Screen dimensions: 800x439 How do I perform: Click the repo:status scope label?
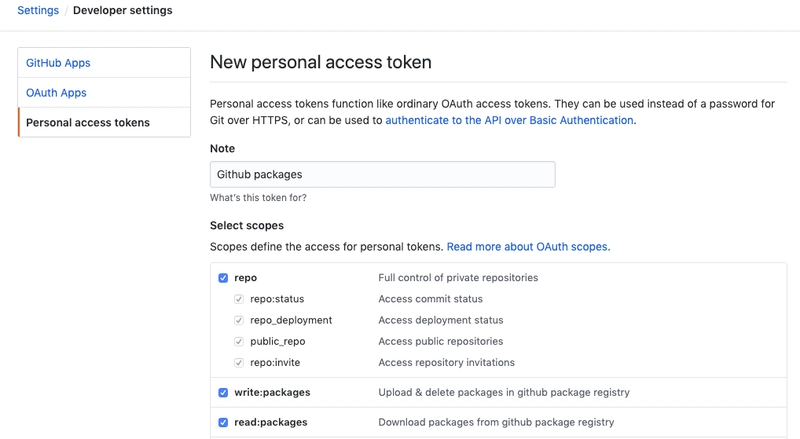pyautogui.click(x=277, y=299)
